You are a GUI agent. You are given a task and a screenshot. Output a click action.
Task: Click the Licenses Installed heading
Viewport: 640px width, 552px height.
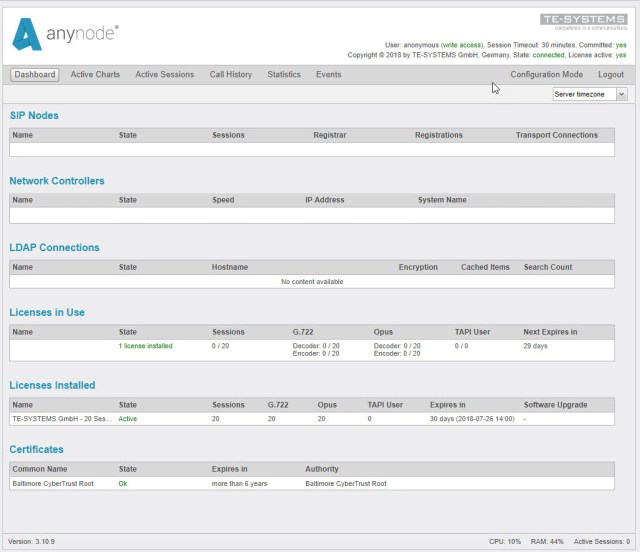tap(52, 385)
